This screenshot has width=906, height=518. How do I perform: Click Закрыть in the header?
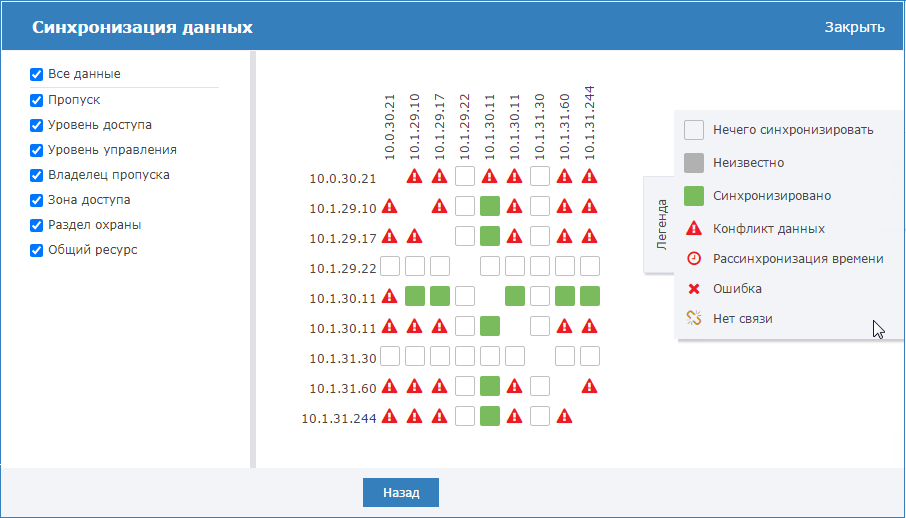point(855,27)
